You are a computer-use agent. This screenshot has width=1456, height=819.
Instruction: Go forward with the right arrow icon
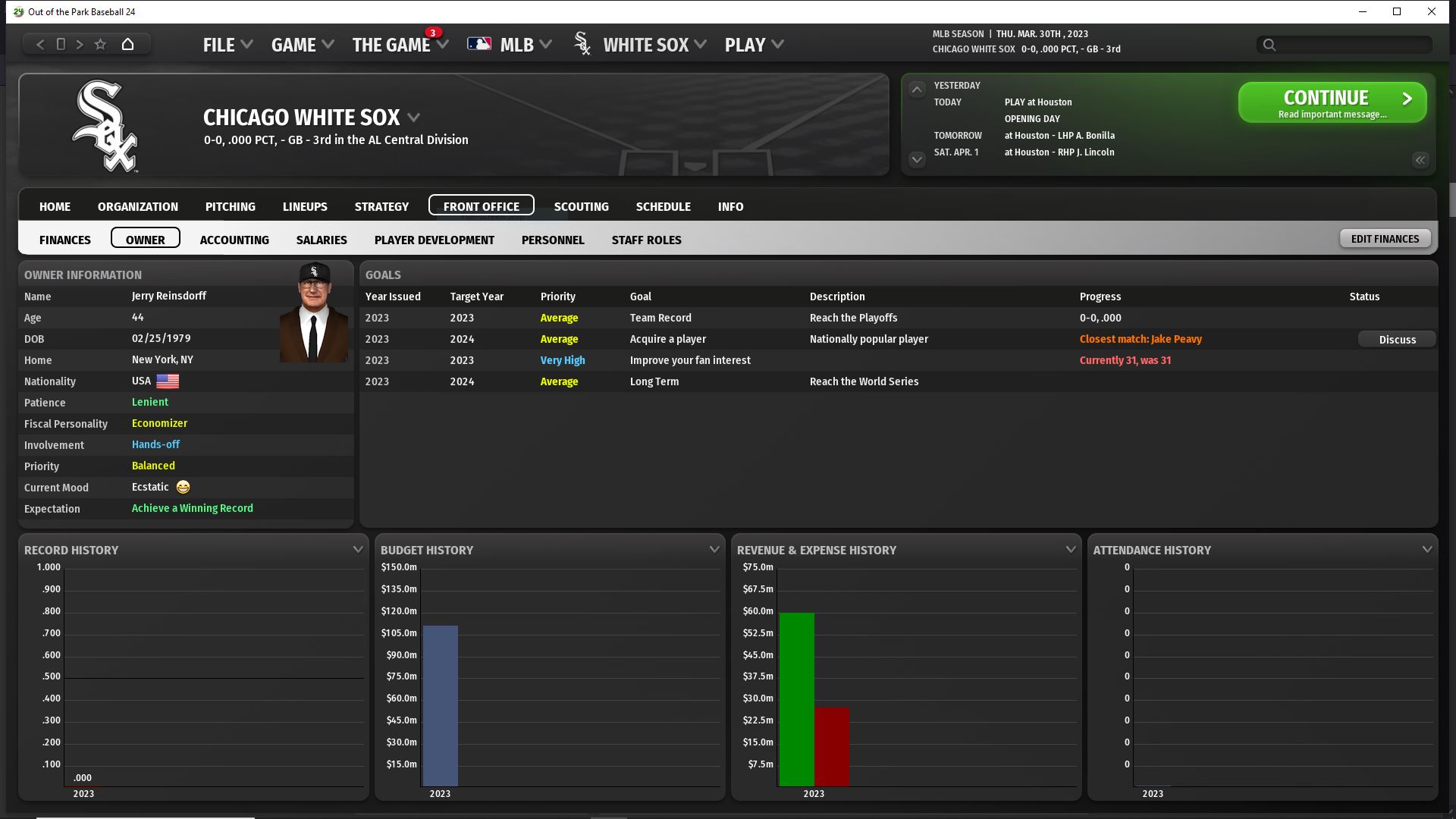80,44
